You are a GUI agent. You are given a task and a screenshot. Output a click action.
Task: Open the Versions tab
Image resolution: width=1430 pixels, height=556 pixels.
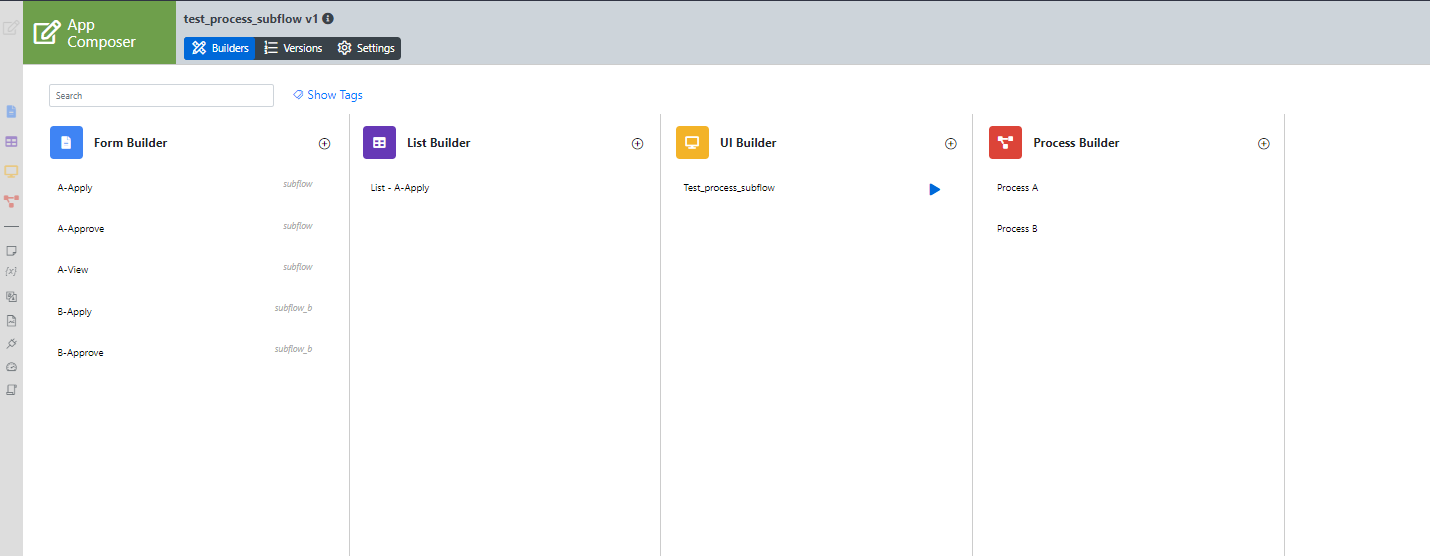[293, 48]
